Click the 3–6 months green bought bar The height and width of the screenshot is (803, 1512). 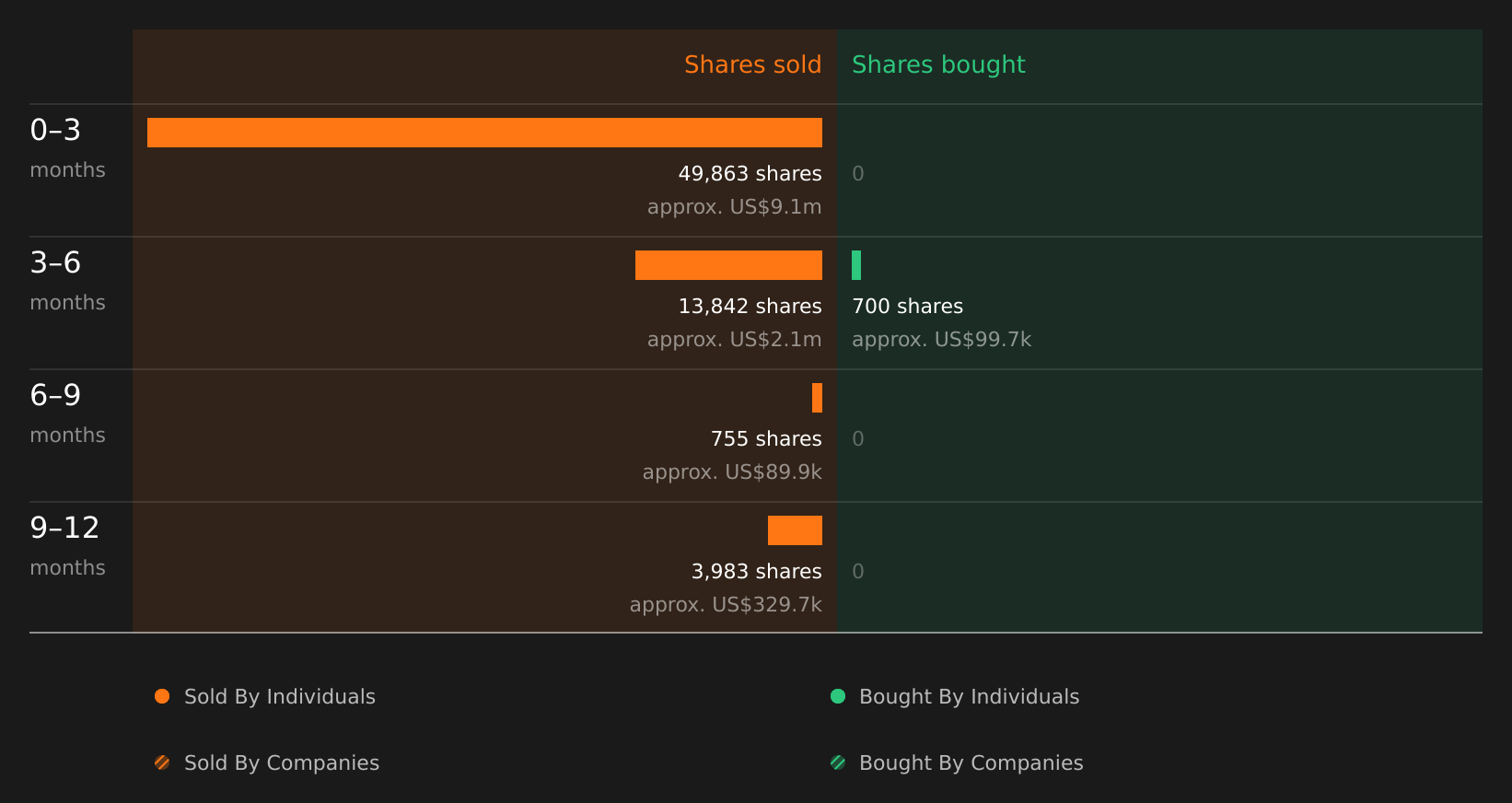[x=856, y=265]
